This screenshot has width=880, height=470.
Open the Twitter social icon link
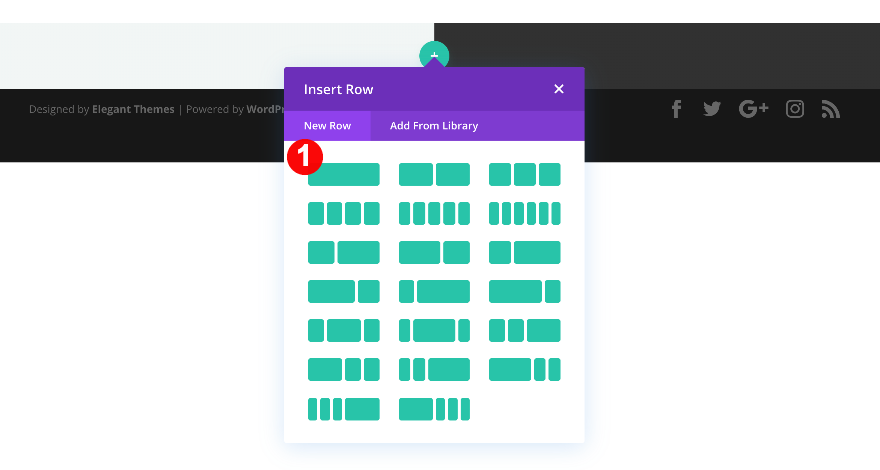711,109
